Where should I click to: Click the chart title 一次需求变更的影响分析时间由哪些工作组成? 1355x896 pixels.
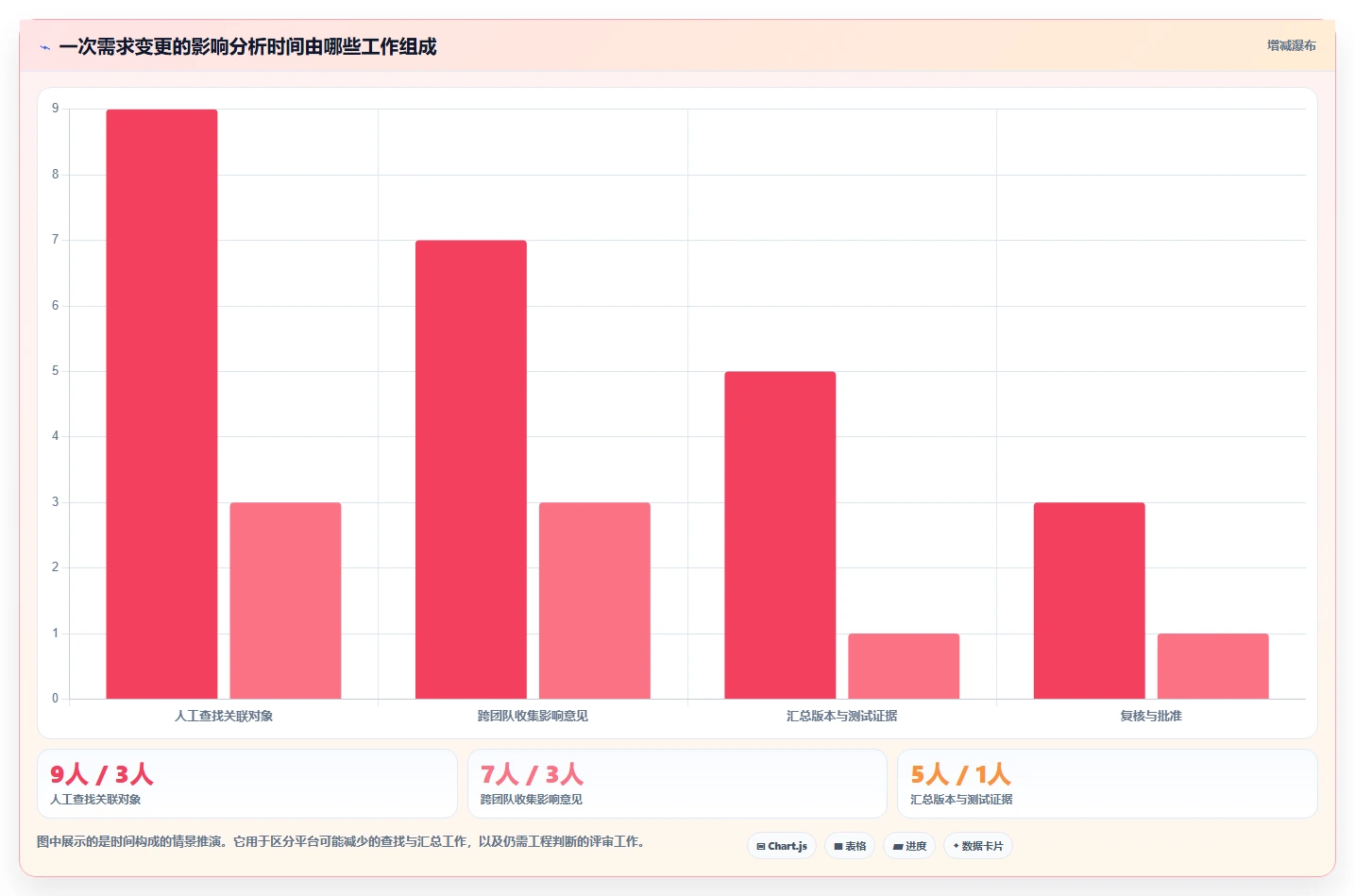[x=247, y=46]
